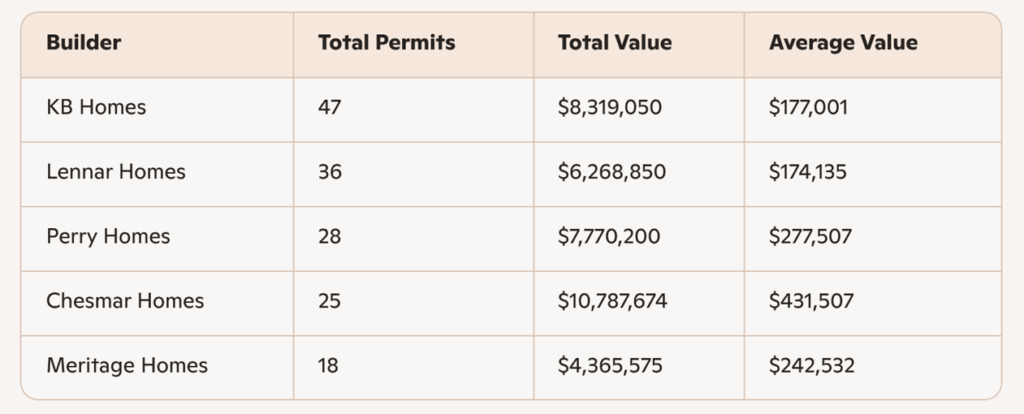Select the KB Homes cell
1024x414 pixels.
point(96,107)
